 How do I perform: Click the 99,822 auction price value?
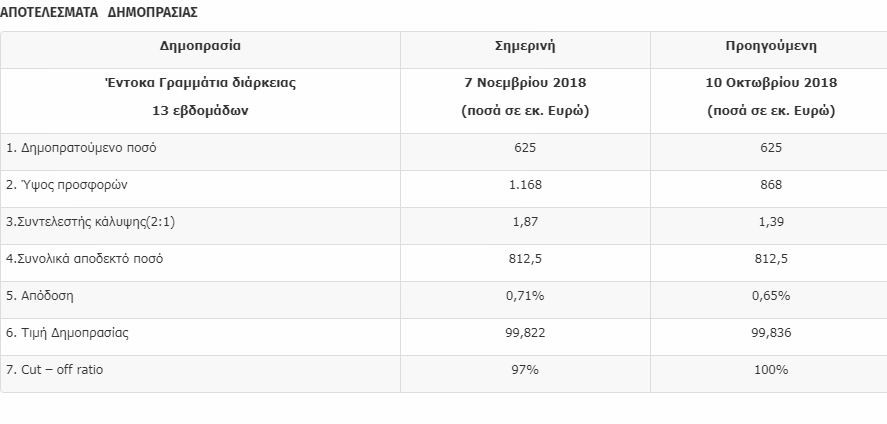[x=525, y=333]
